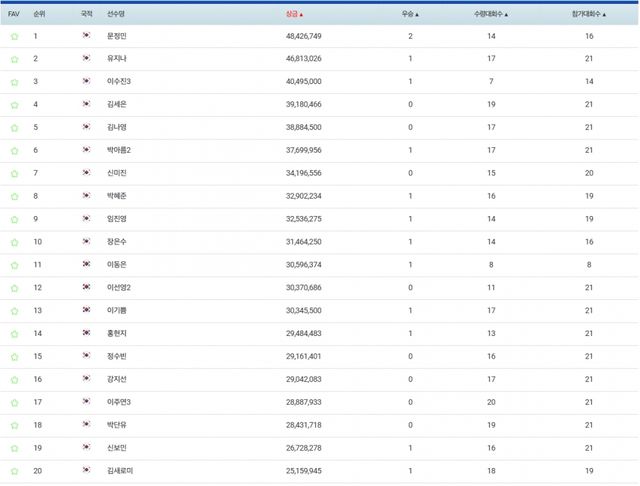The image size is (640, 486).
Task: Click the favorite star for 유지나
Action: tap(14, 59)
